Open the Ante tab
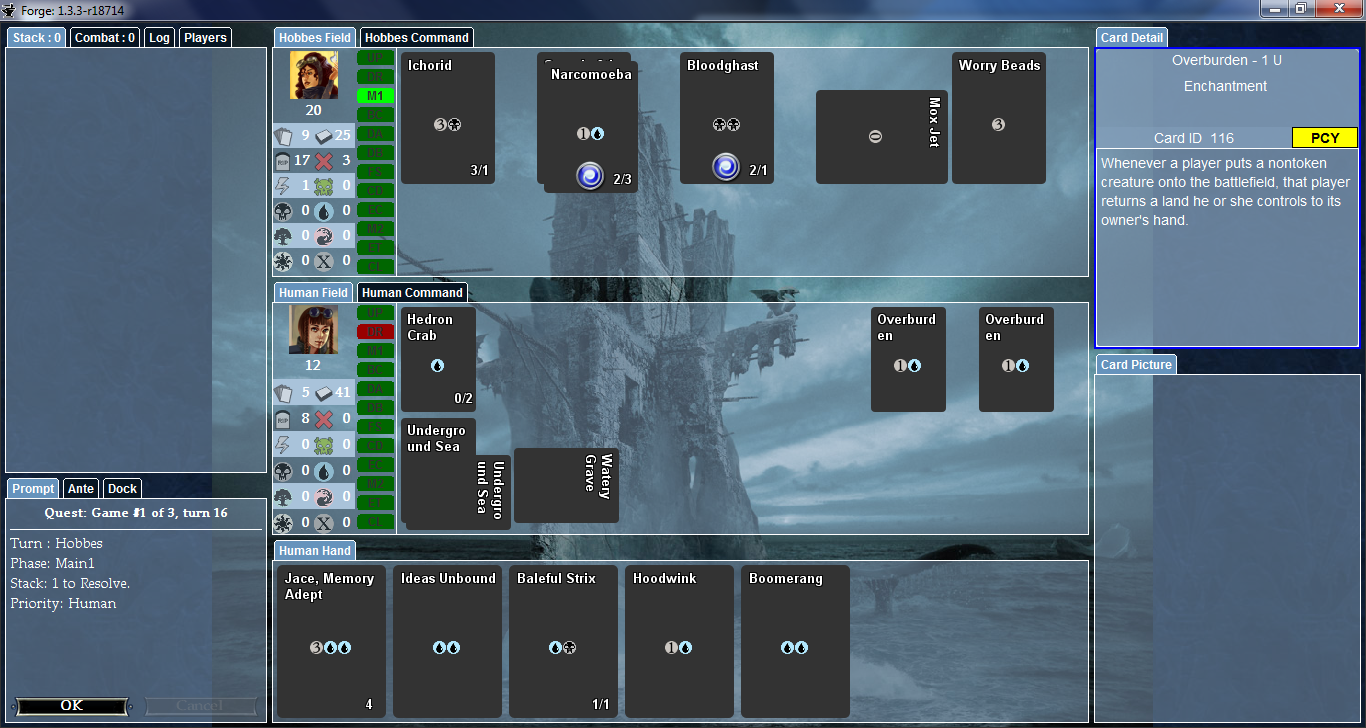The height and width of the screenshot is (728, 1366). click(81, 489)
